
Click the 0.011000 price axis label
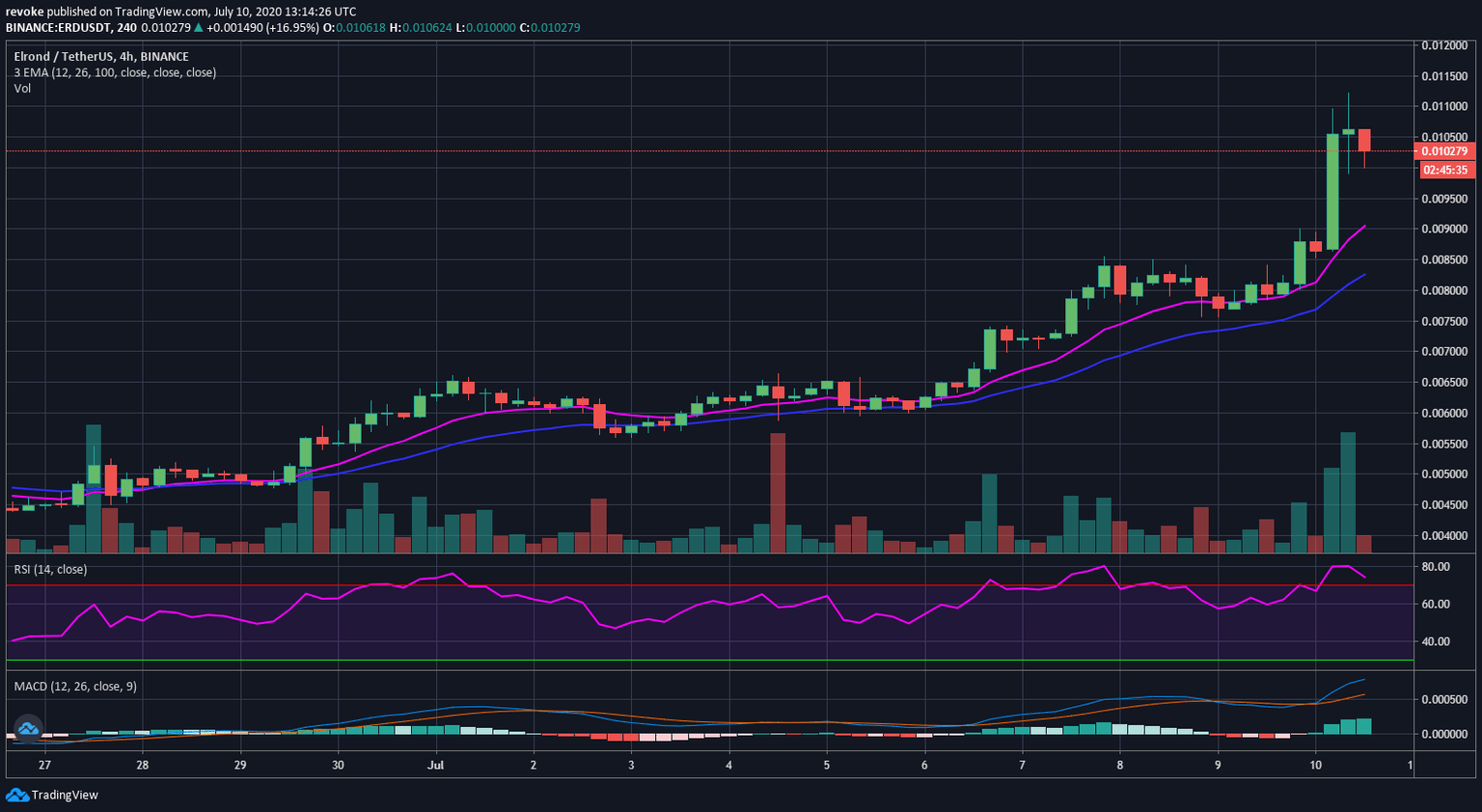(x=1443, y=106)
